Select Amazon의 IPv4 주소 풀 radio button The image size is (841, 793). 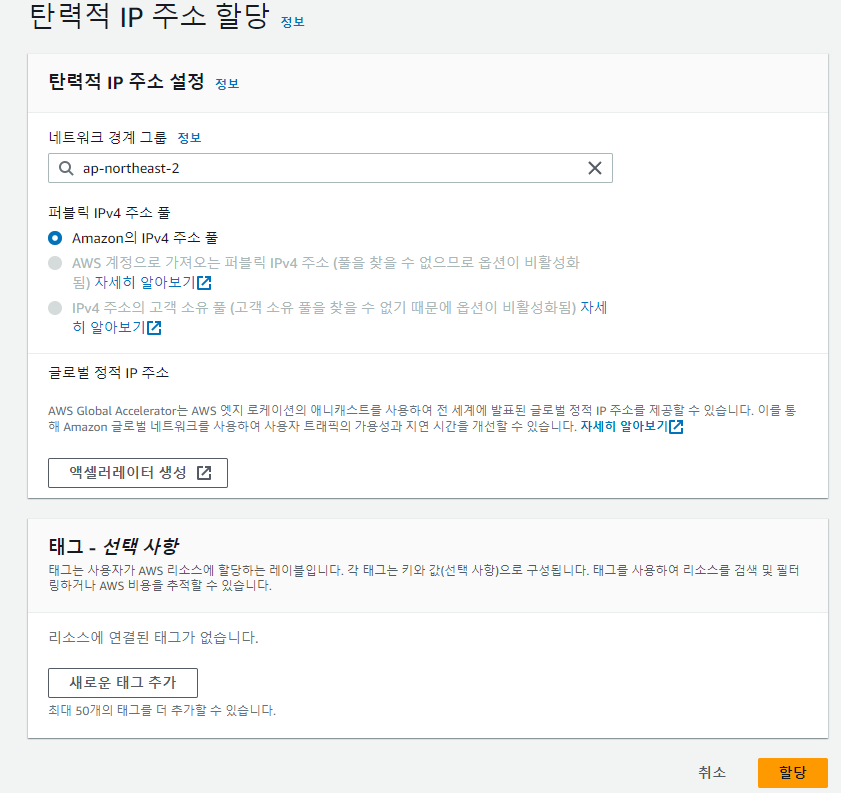click(55, 238)
